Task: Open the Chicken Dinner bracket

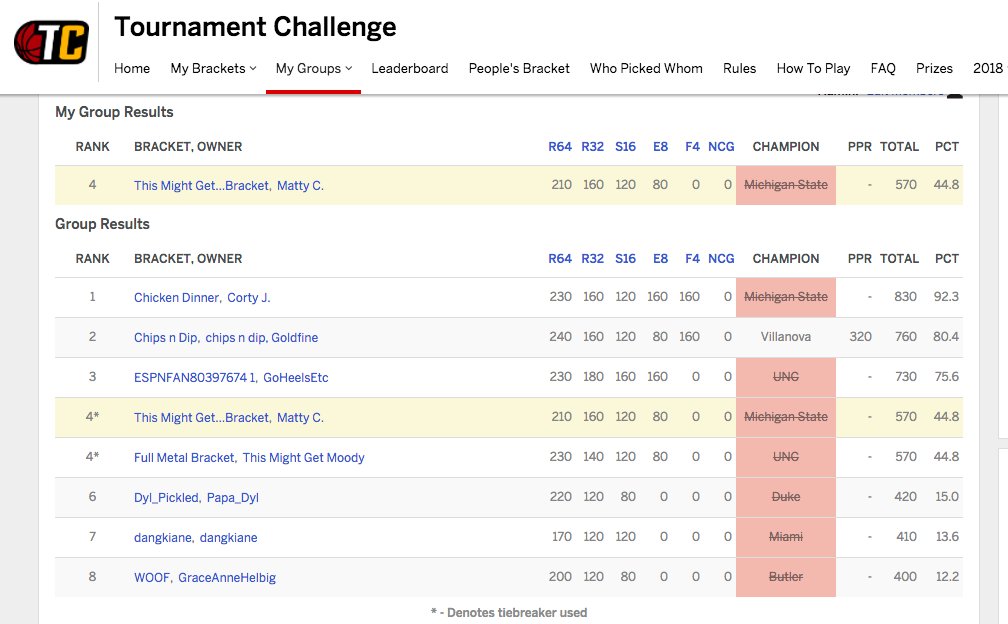Action: 177,298
